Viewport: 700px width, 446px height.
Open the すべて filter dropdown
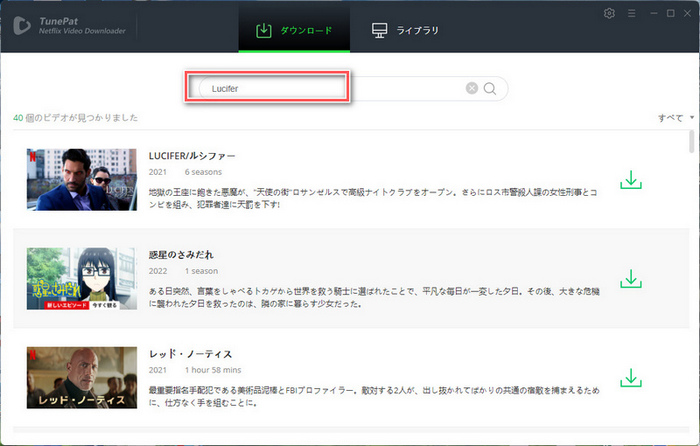[x=675, y=118]
